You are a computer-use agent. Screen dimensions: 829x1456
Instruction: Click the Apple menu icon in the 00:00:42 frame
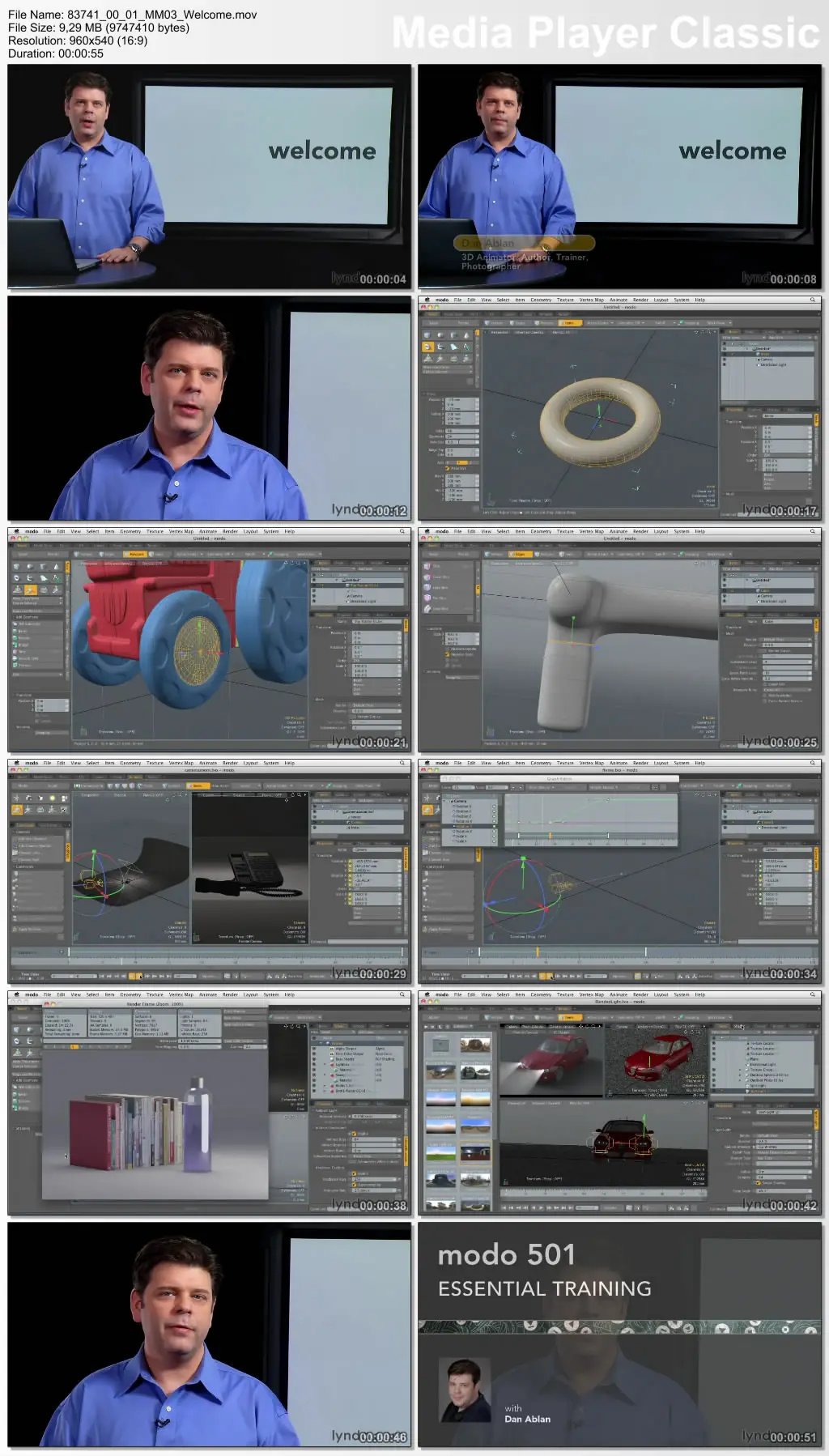pos(427,994)
